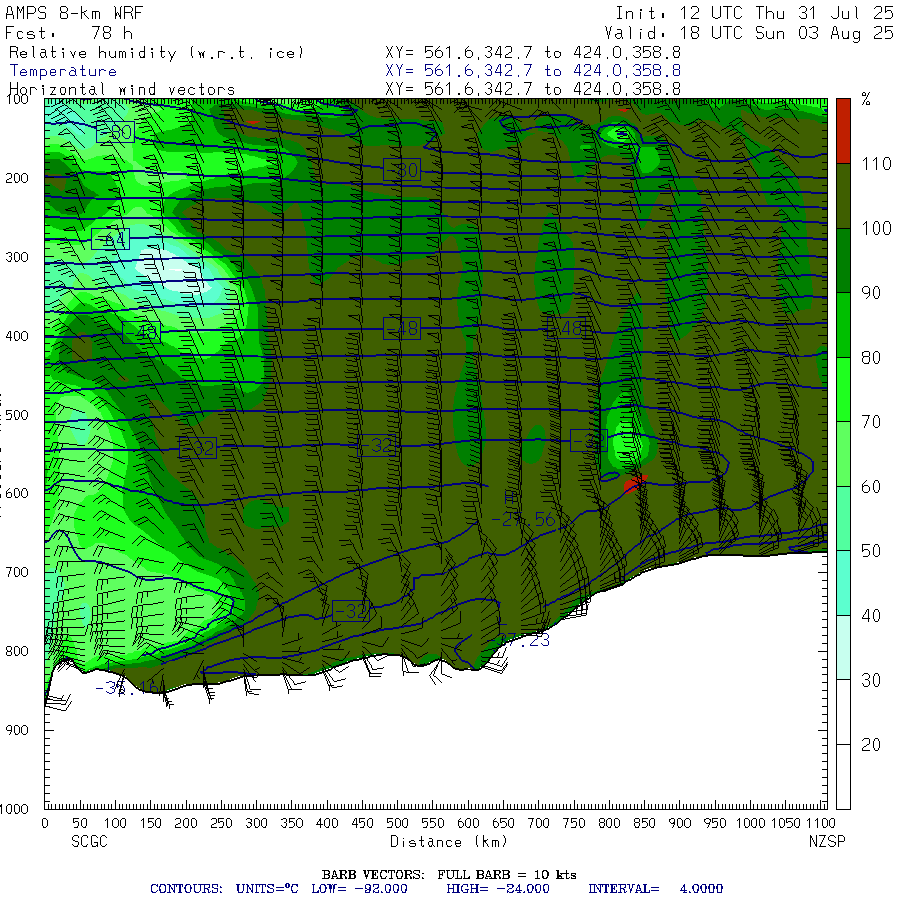Screen dimensions: 900x900
Task: Click "BARB VECTORS: FULL BARB = 10 kts" legend
Action: click(x=449, y=875)
